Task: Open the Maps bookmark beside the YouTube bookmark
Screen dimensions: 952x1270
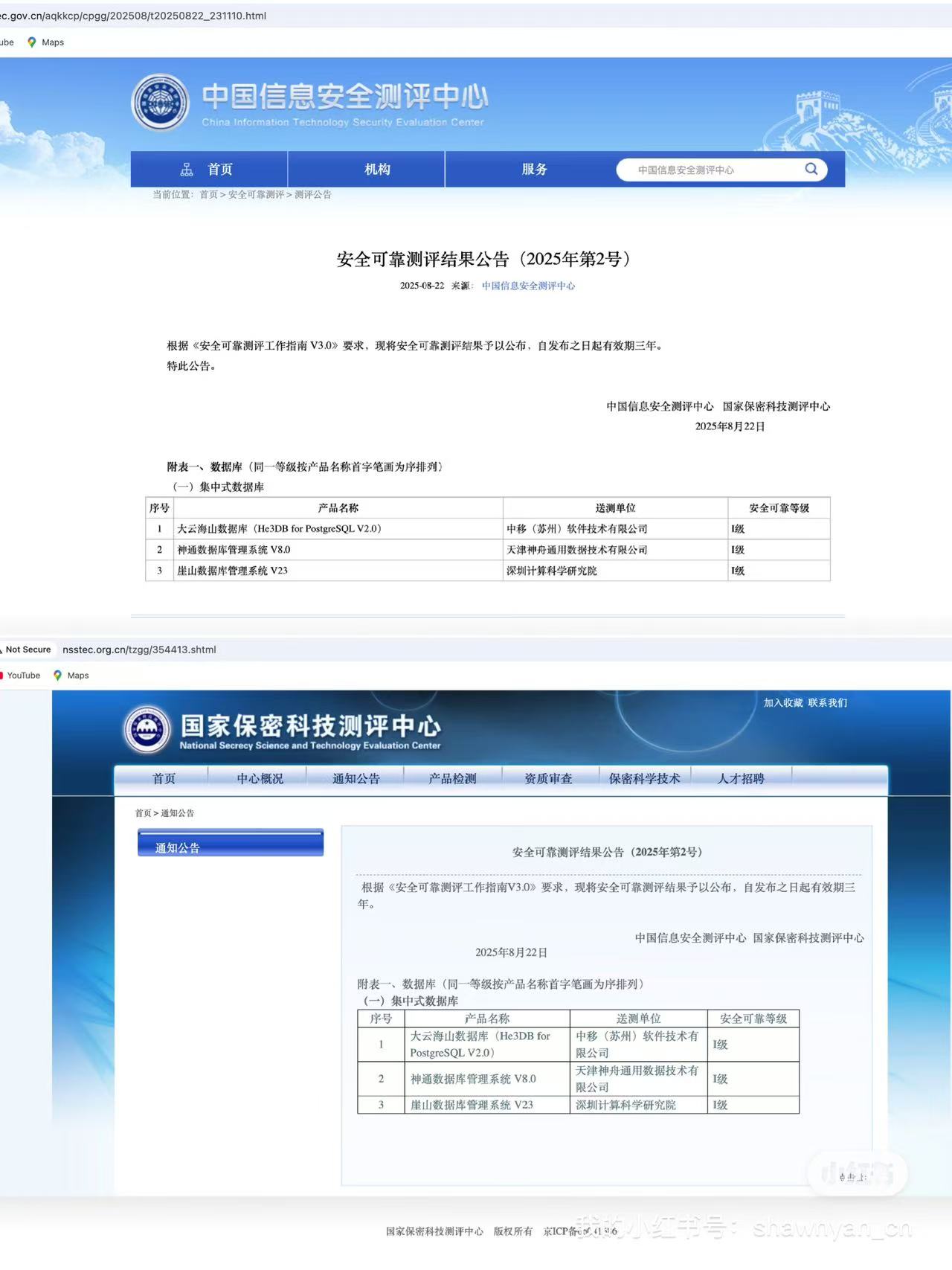Action: click(x=71, y=676)
